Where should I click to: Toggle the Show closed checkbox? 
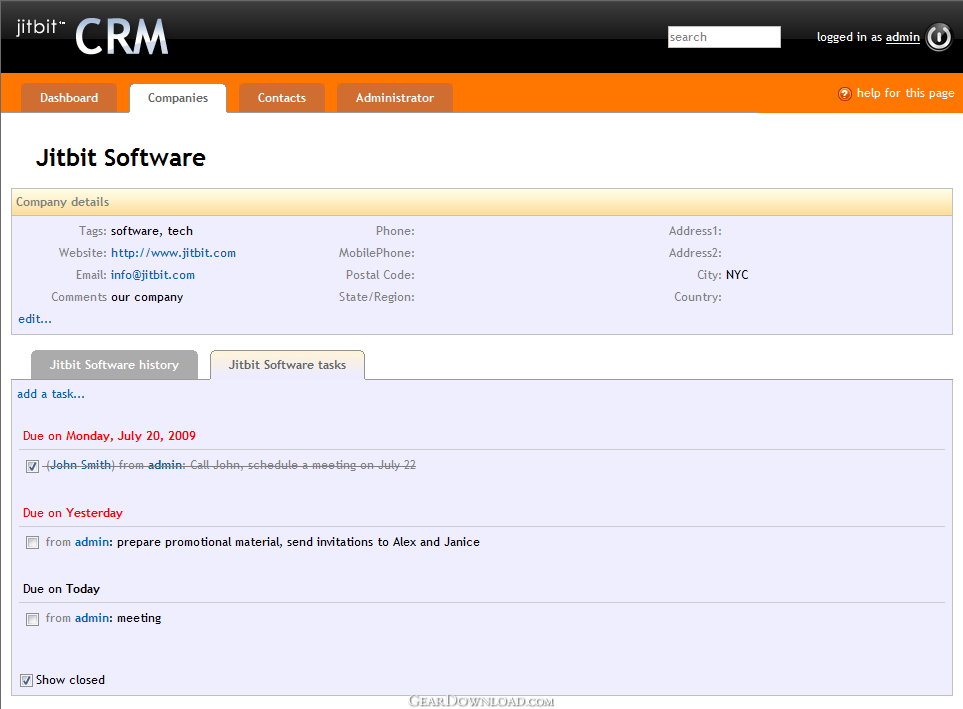coord(26,680)
